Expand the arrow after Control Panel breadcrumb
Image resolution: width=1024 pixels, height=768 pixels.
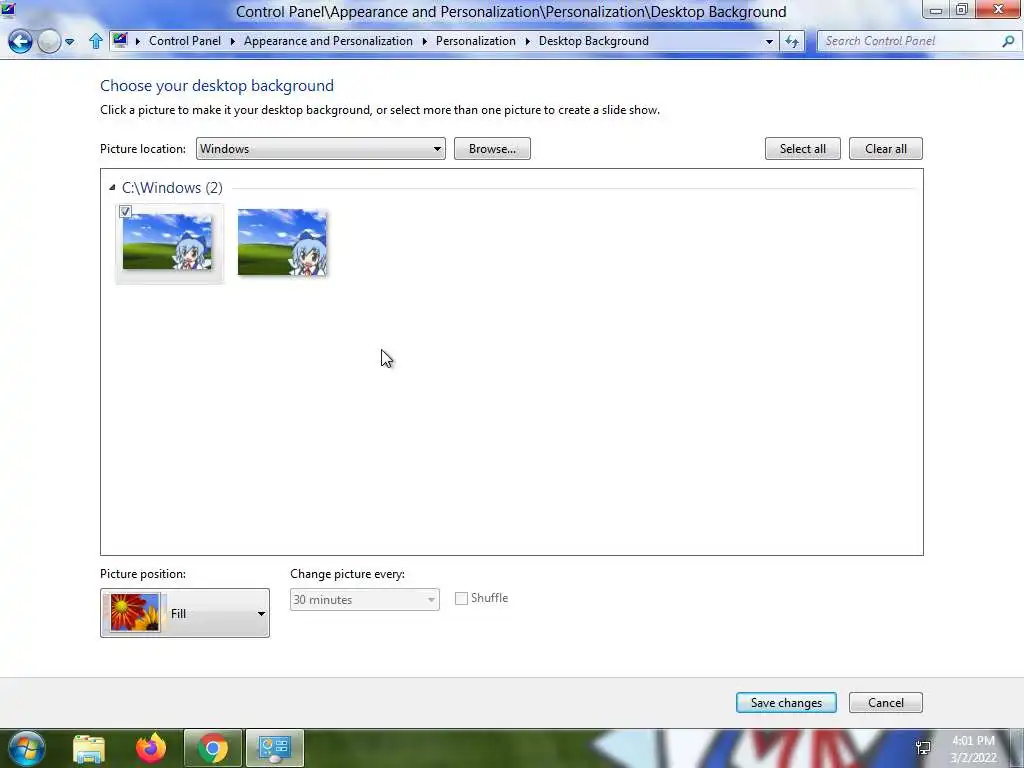(x=232, y=41)
